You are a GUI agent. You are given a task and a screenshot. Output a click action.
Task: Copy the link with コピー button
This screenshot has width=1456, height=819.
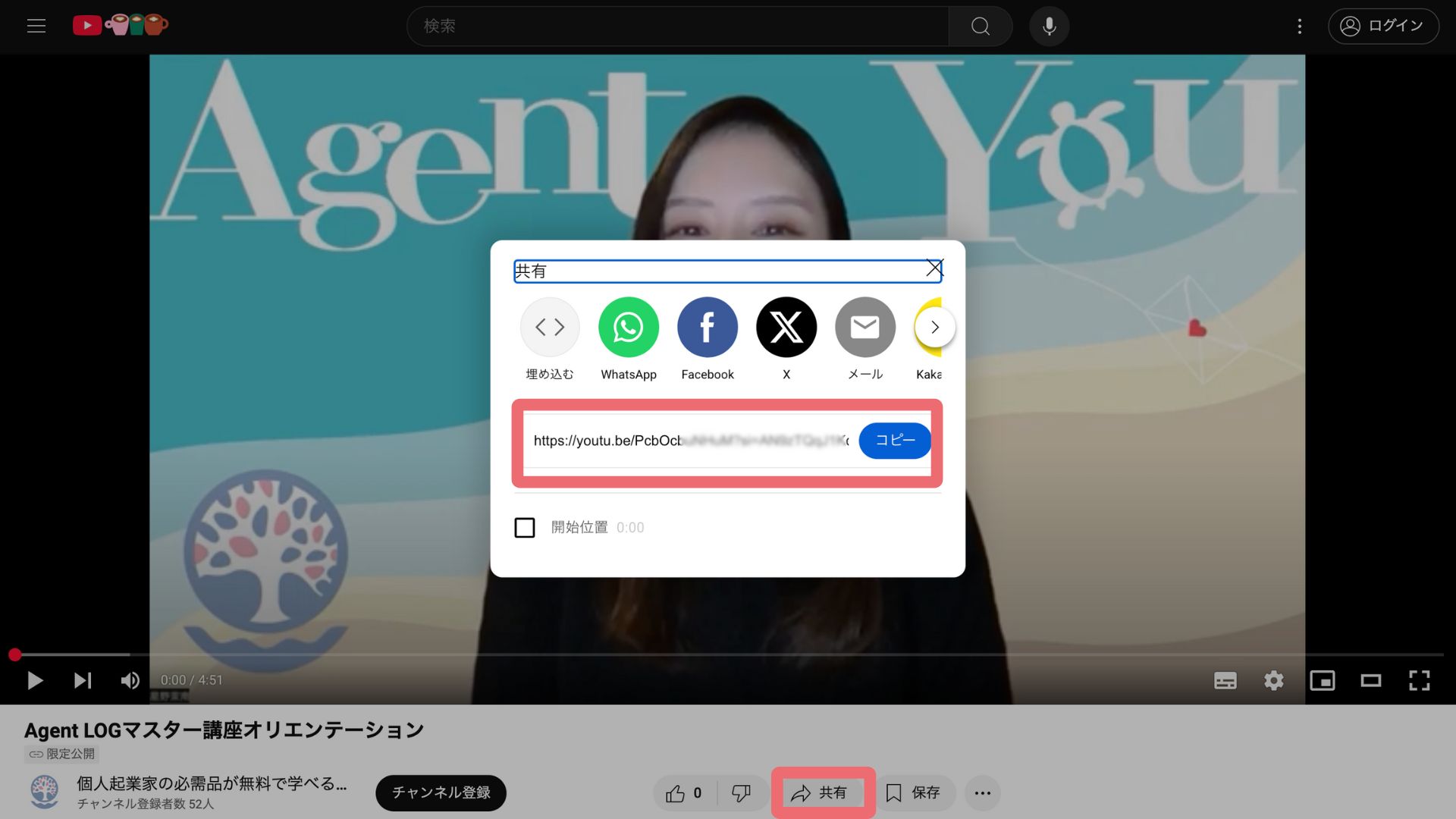pos(895,441)
